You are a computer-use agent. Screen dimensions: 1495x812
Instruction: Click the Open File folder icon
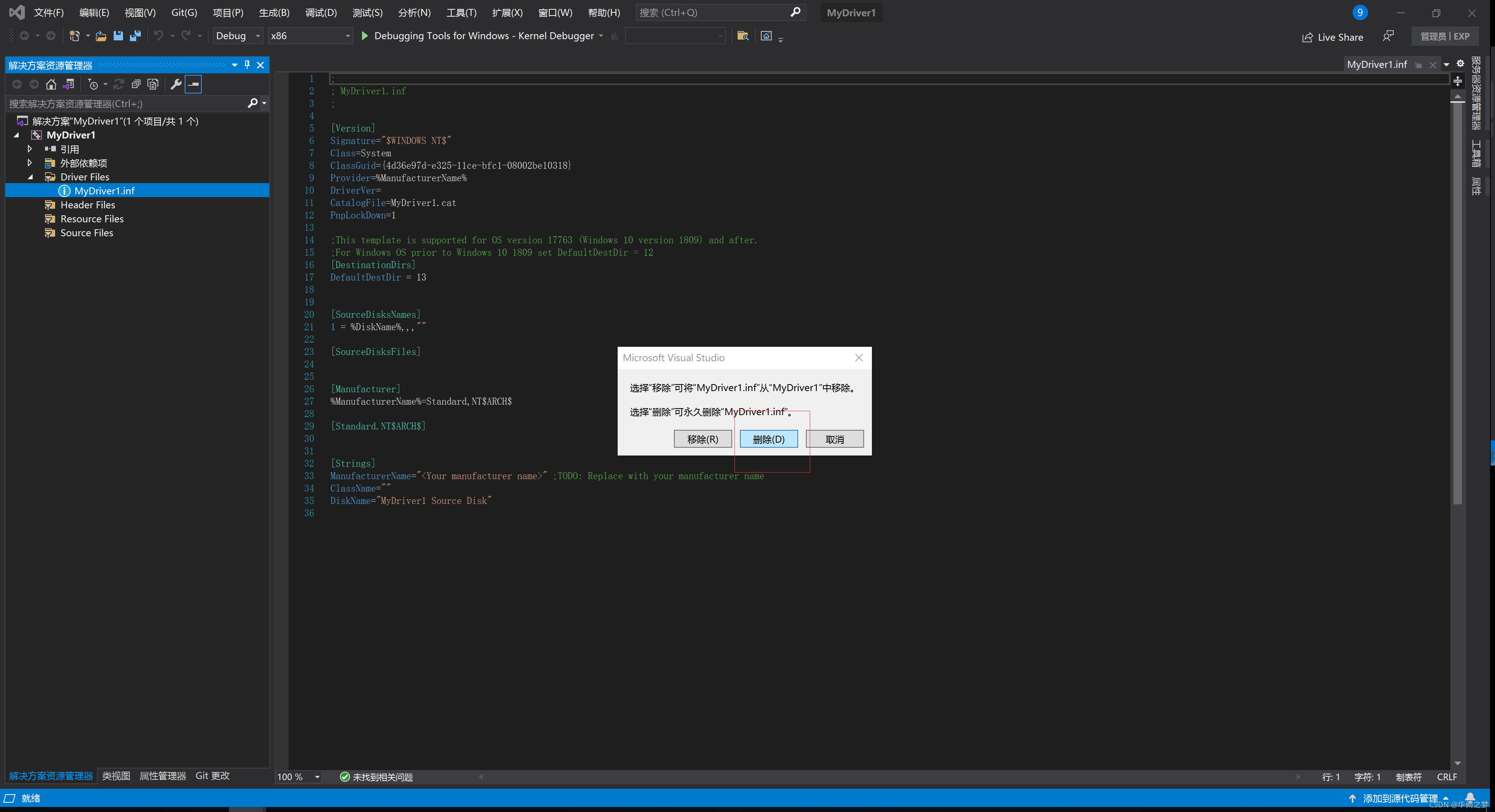pyautogui.click(x=100, y=36)
